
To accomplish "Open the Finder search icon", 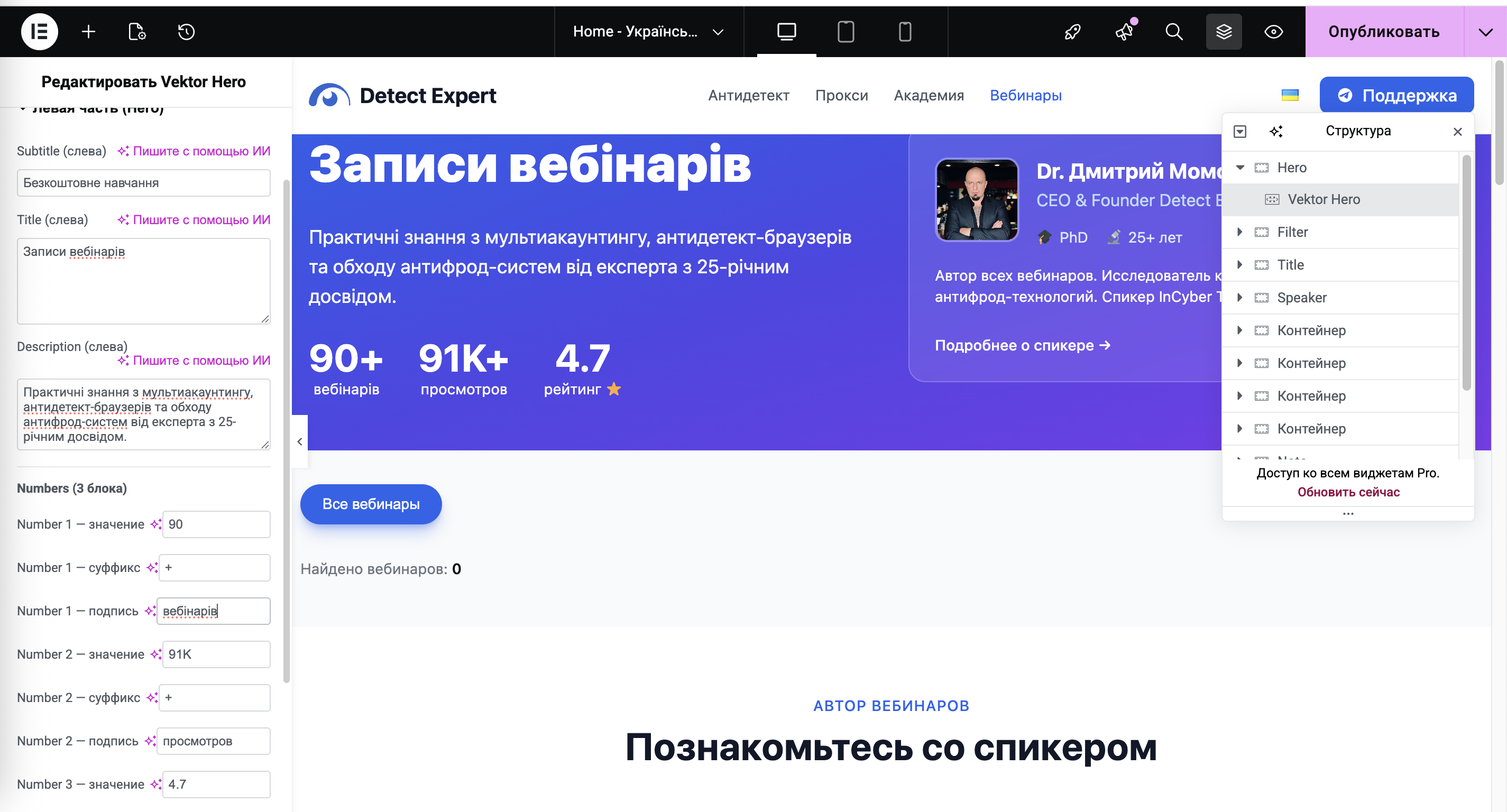I will (x=1173, y=32).
